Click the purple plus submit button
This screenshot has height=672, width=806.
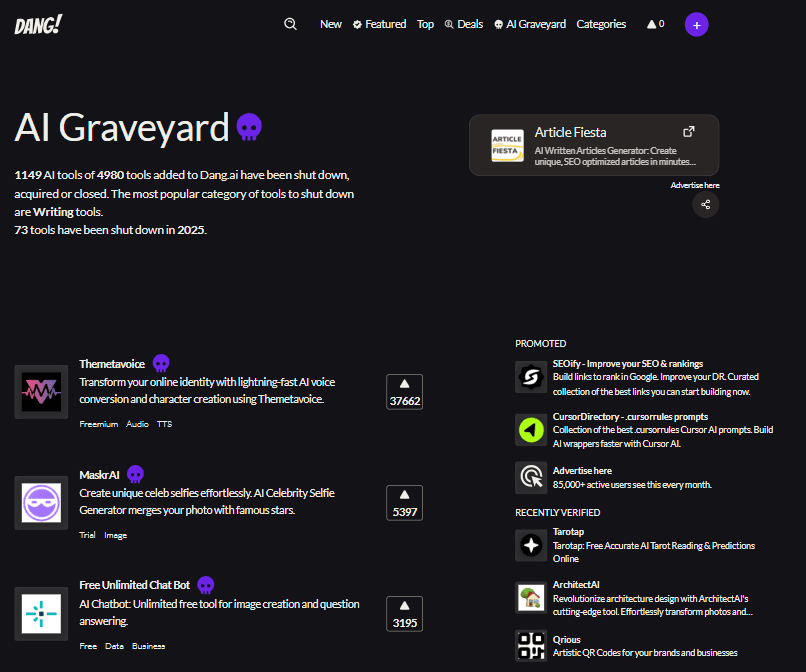(696, 24)
